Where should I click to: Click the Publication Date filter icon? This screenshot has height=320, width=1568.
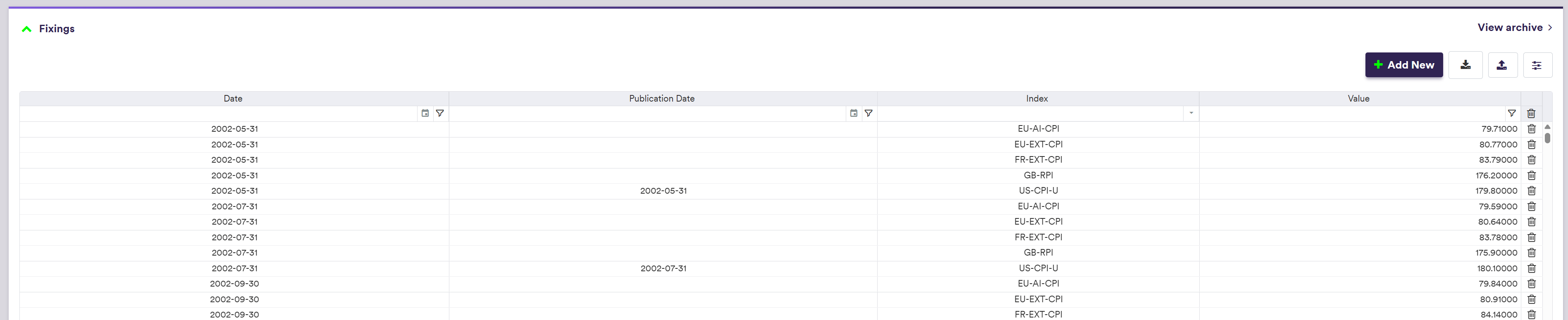click(869, 113)
